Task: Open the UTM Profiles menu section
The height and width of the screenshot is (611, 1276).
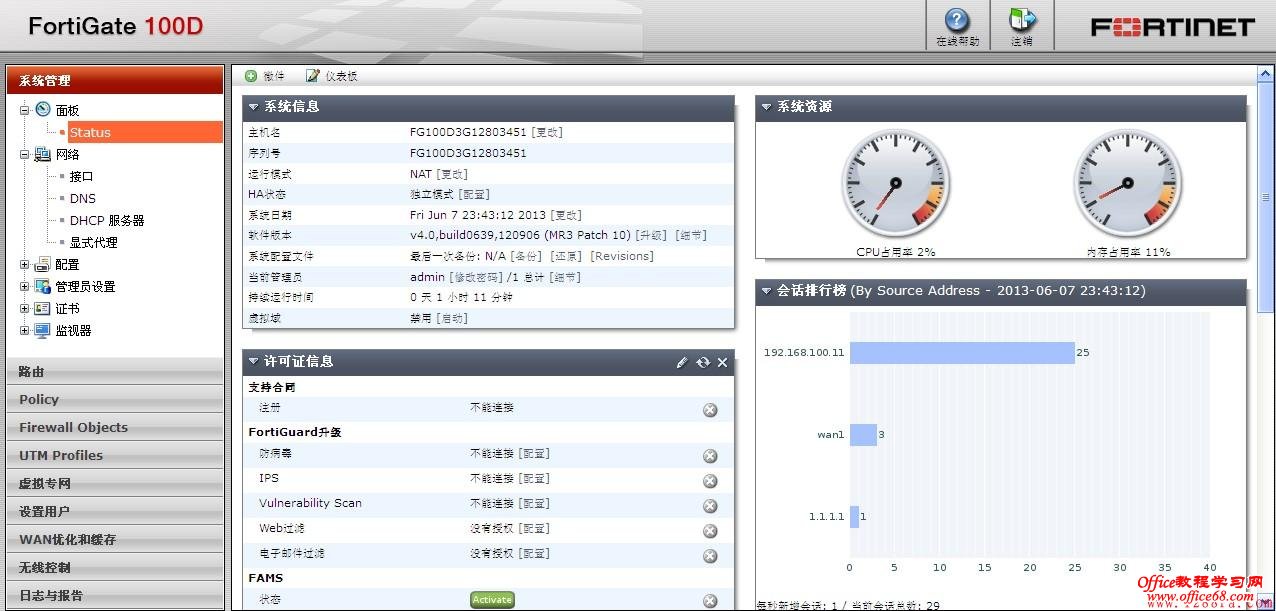Action: (x=115, y=455)
